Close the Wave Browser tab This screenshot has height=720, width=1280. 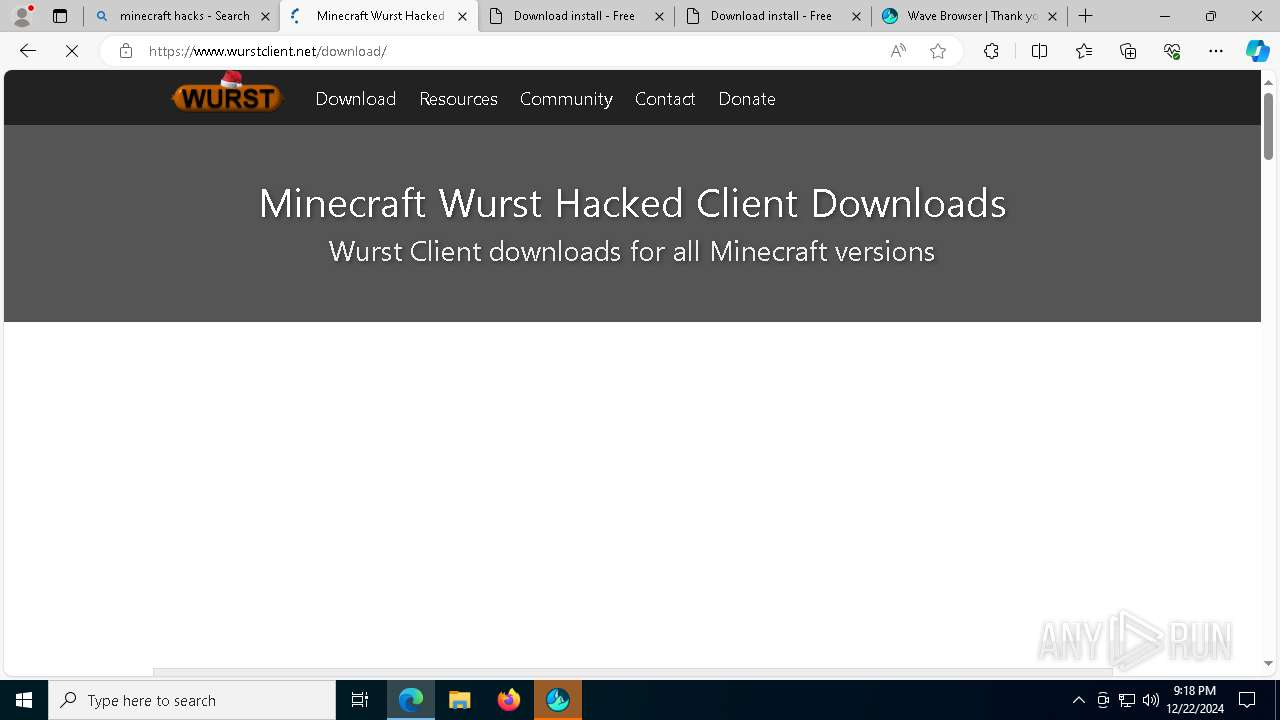click(x=1052, y=16)
